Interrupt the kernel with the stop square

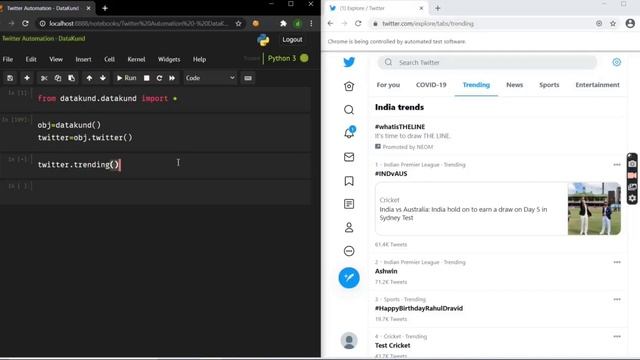pyautogui.click(x=147, y=78)
